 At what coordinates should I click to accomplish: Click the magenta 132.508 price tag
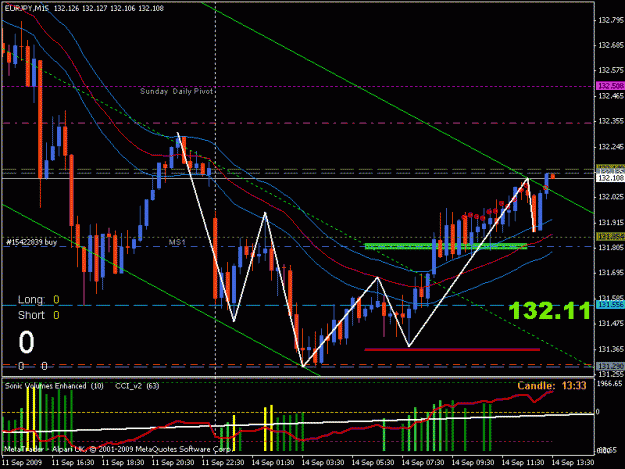(610, 86)
